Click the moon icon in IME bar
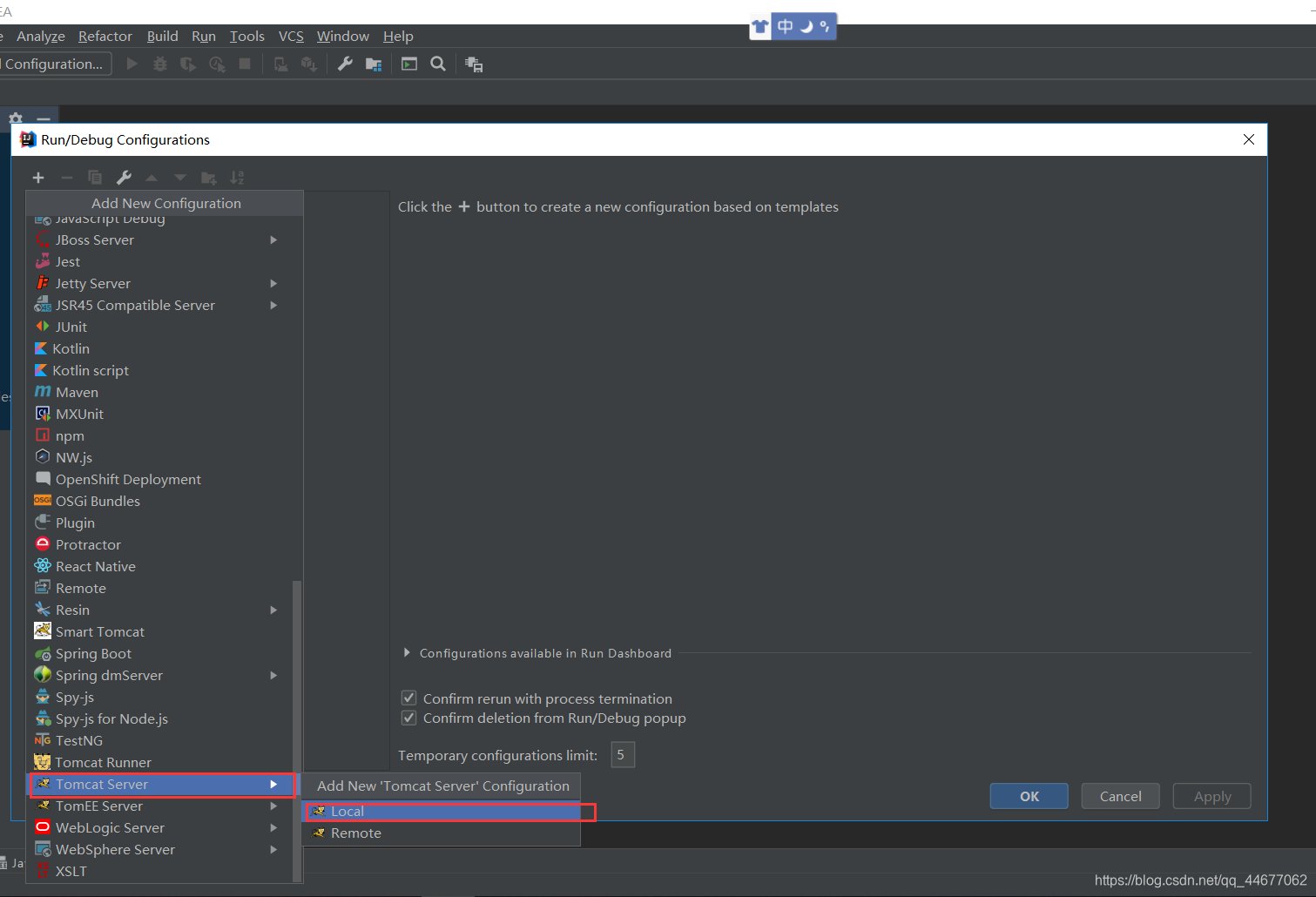The height and width of the screenshot is (897, 1316). click(x=806, y=26)
